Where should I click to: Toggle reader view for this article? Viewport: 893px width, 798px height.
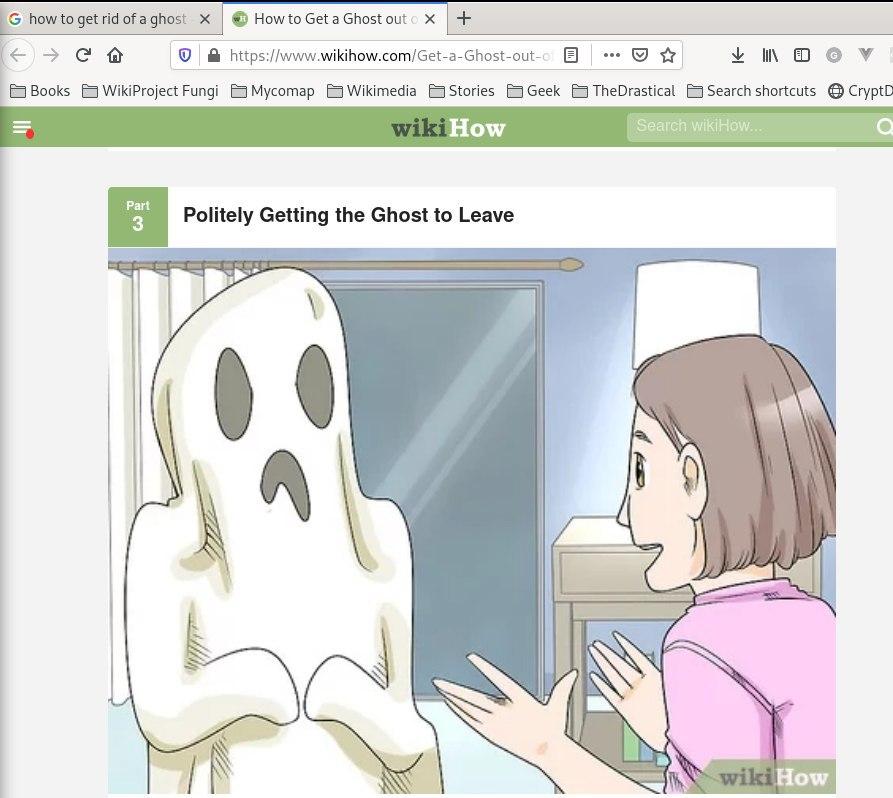(x=571, y=55)
